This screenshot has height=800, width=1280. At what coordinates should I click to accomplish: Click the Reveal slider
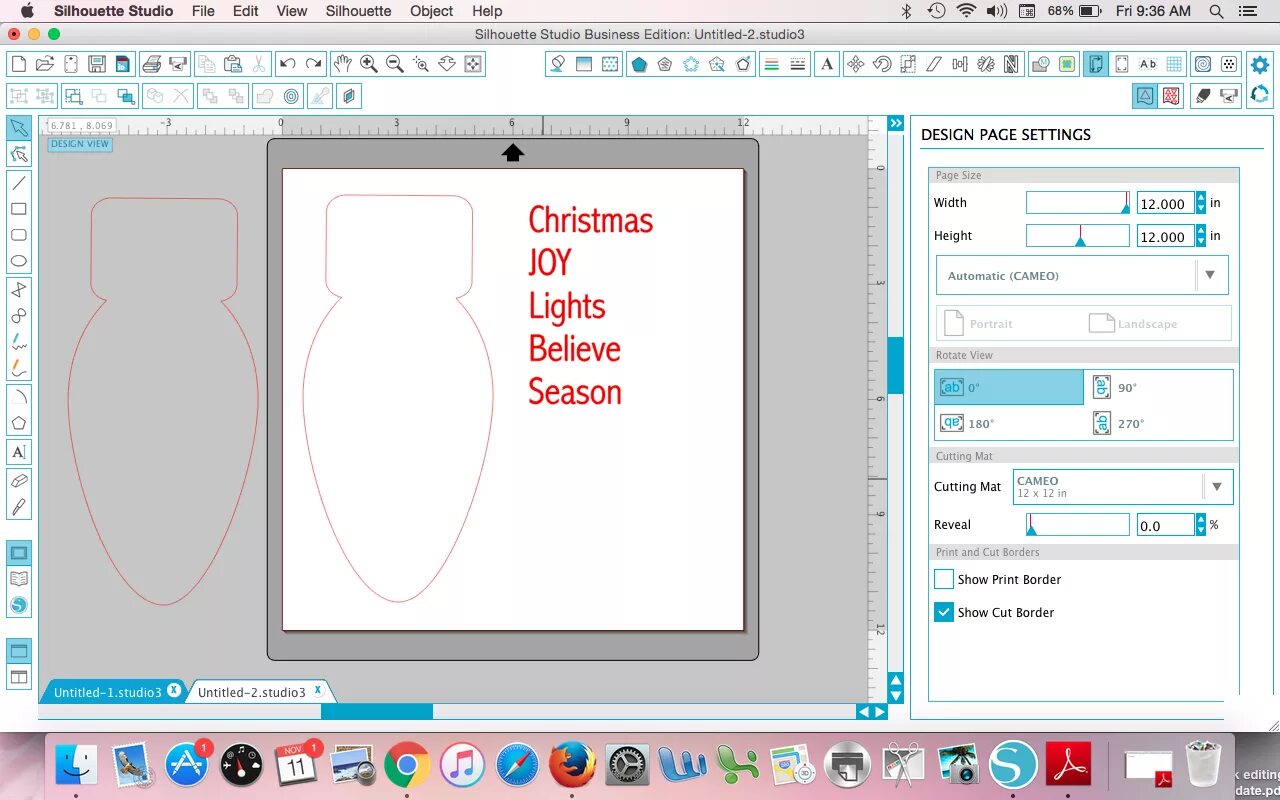(x=1078, y=525)
